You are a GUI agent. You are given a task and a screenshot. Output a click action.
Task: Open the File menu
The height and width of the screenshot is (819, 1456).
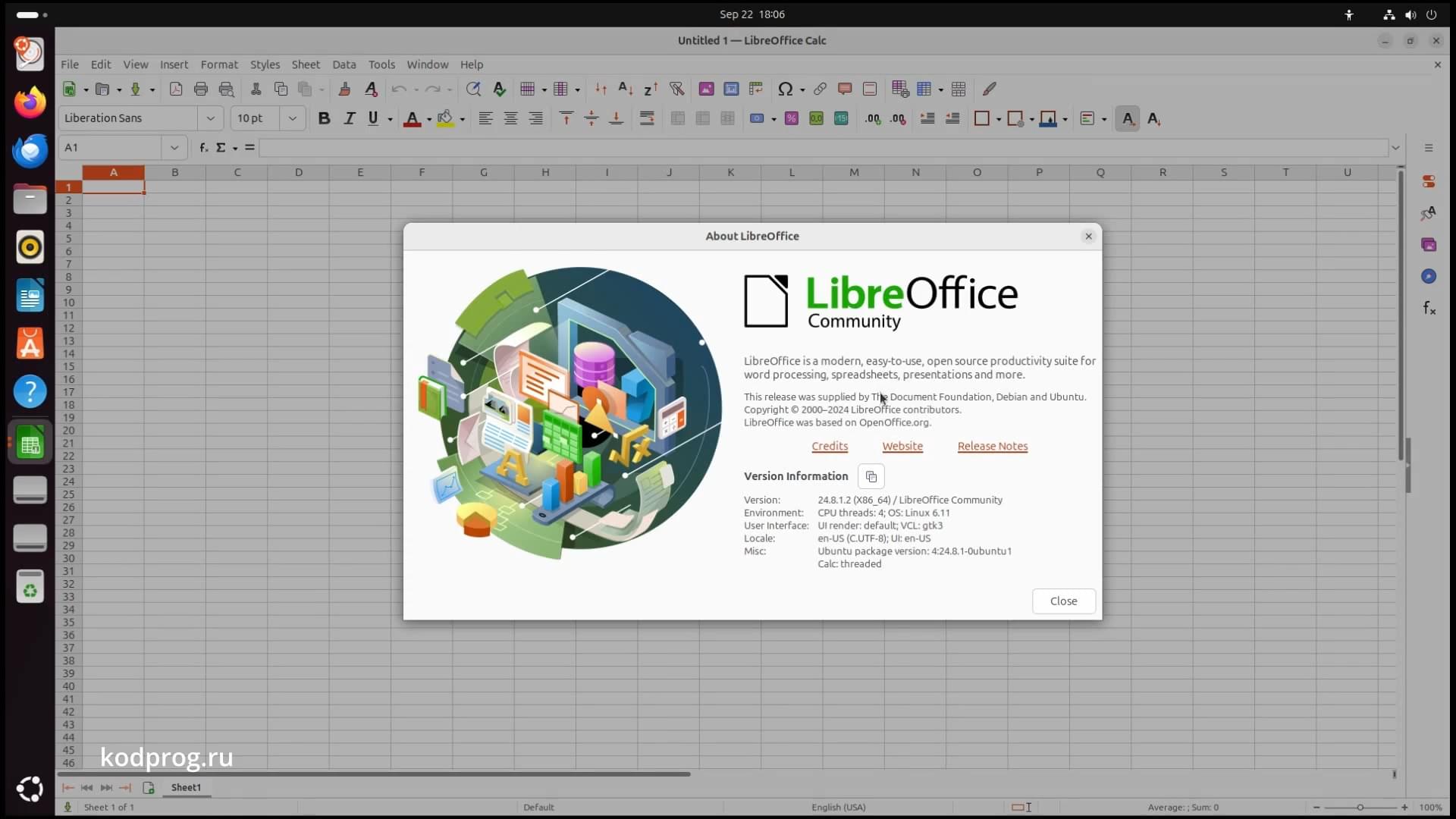tap(70, 64)
